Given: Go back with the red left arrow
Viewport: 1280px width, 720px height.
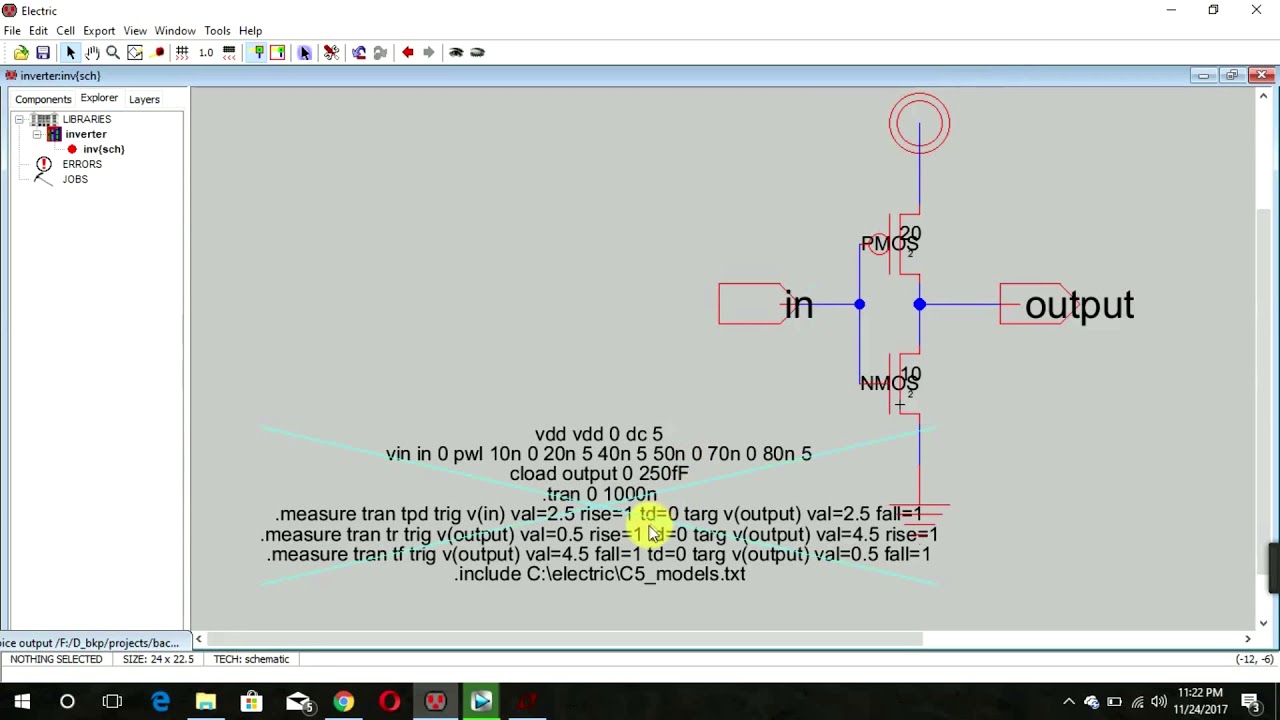Looking at the screenshot, I should pos(408,52).
